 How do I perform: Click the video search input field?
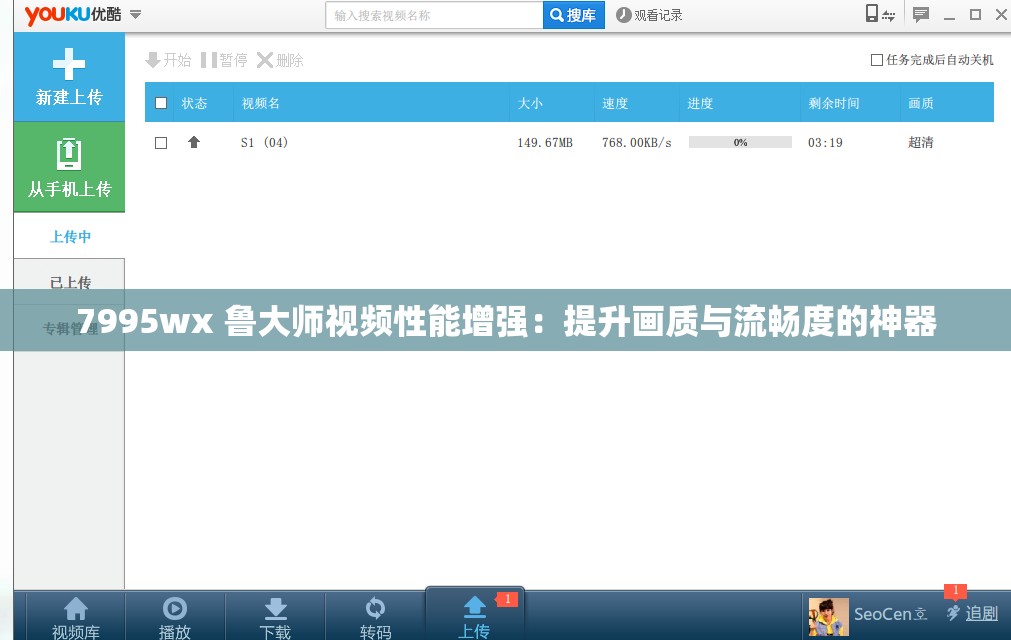point(432,14)
